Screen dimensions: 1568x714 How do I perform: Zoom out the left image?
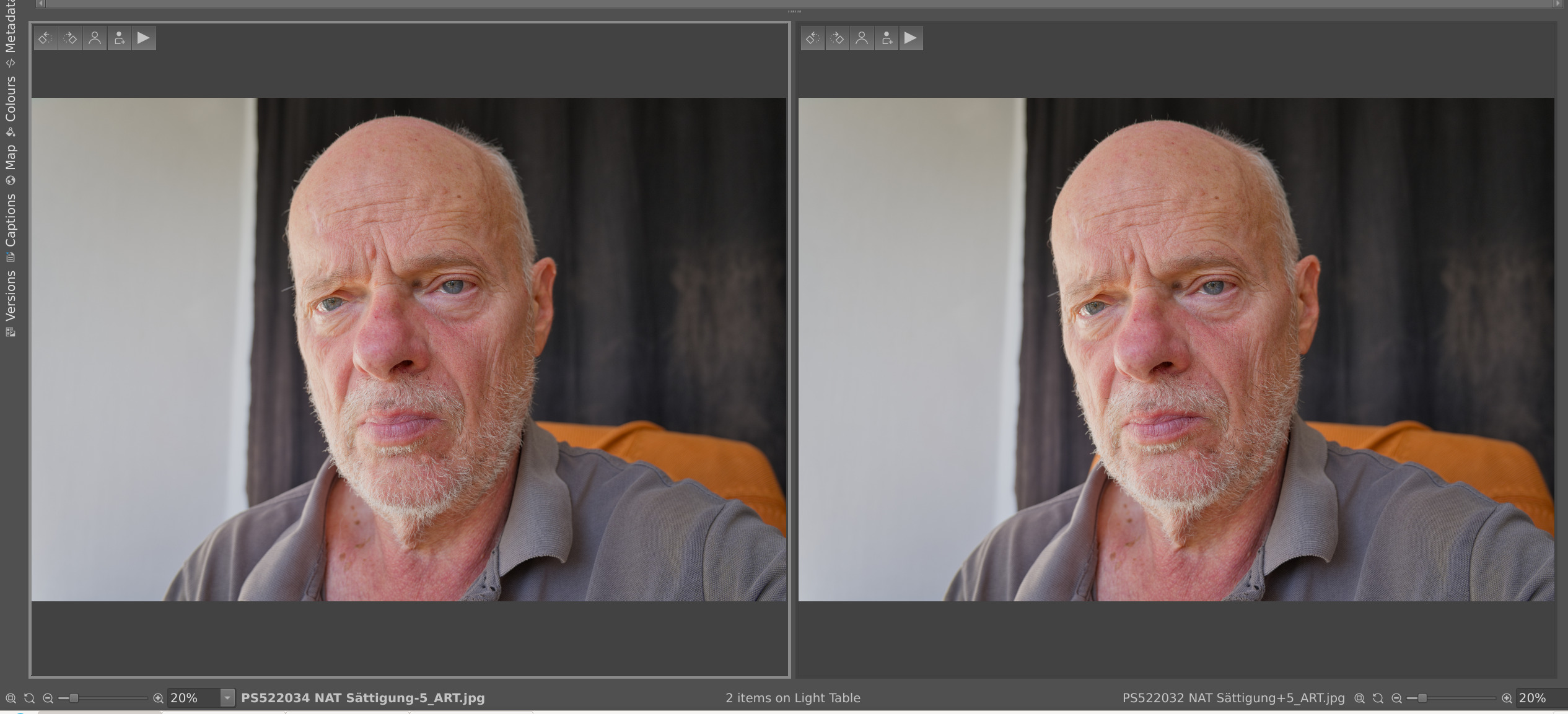coord(48,698)
